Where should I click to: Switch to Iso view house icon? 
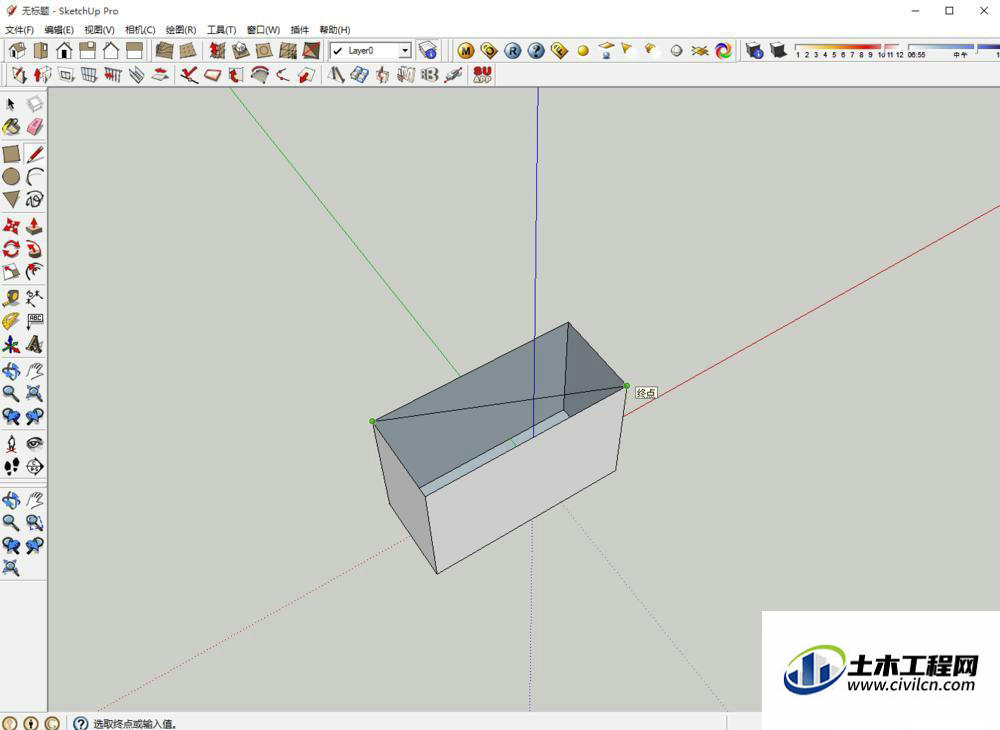pyautogui.click(x=17, y=50)
